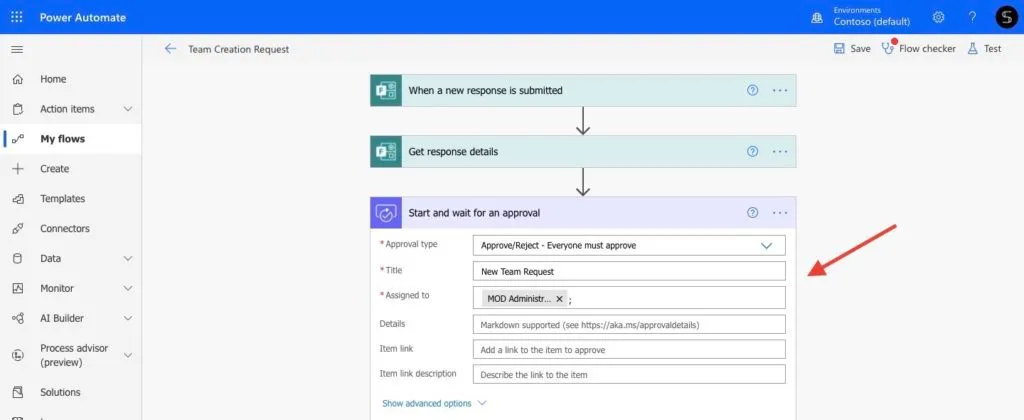Click the Test flask icon
1024x420 pixels.
pos(972,48)
